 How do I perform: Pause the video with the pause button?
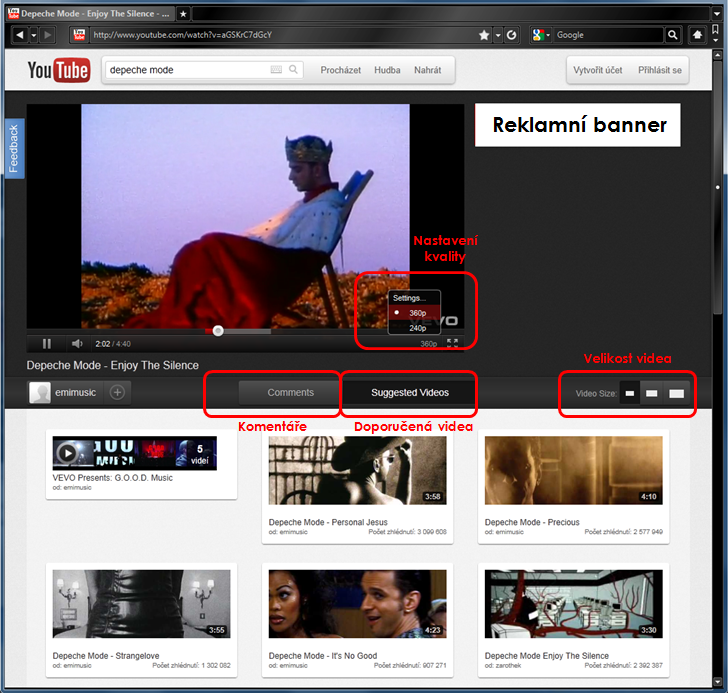(x=46, y=344)
